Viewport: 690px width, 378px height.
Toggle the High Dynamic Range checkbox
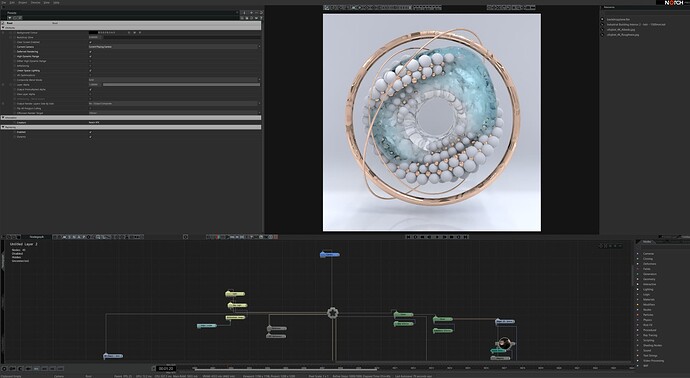click(91, 56)
